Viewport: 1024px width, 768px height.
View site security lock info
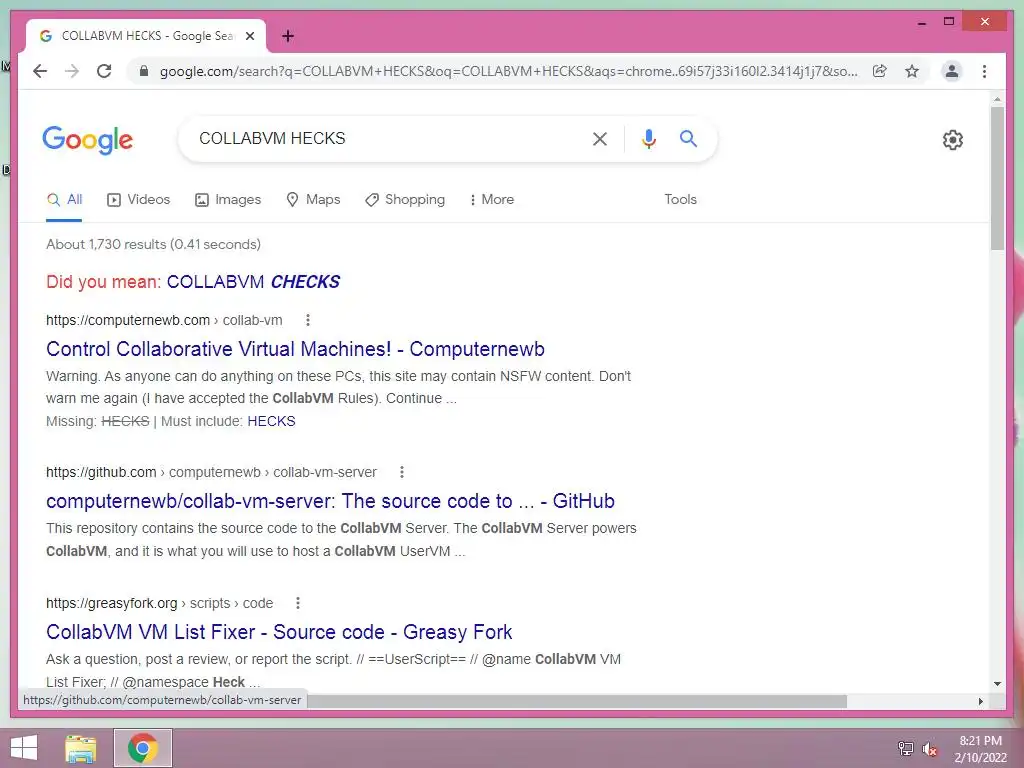(x=144, y=71)
